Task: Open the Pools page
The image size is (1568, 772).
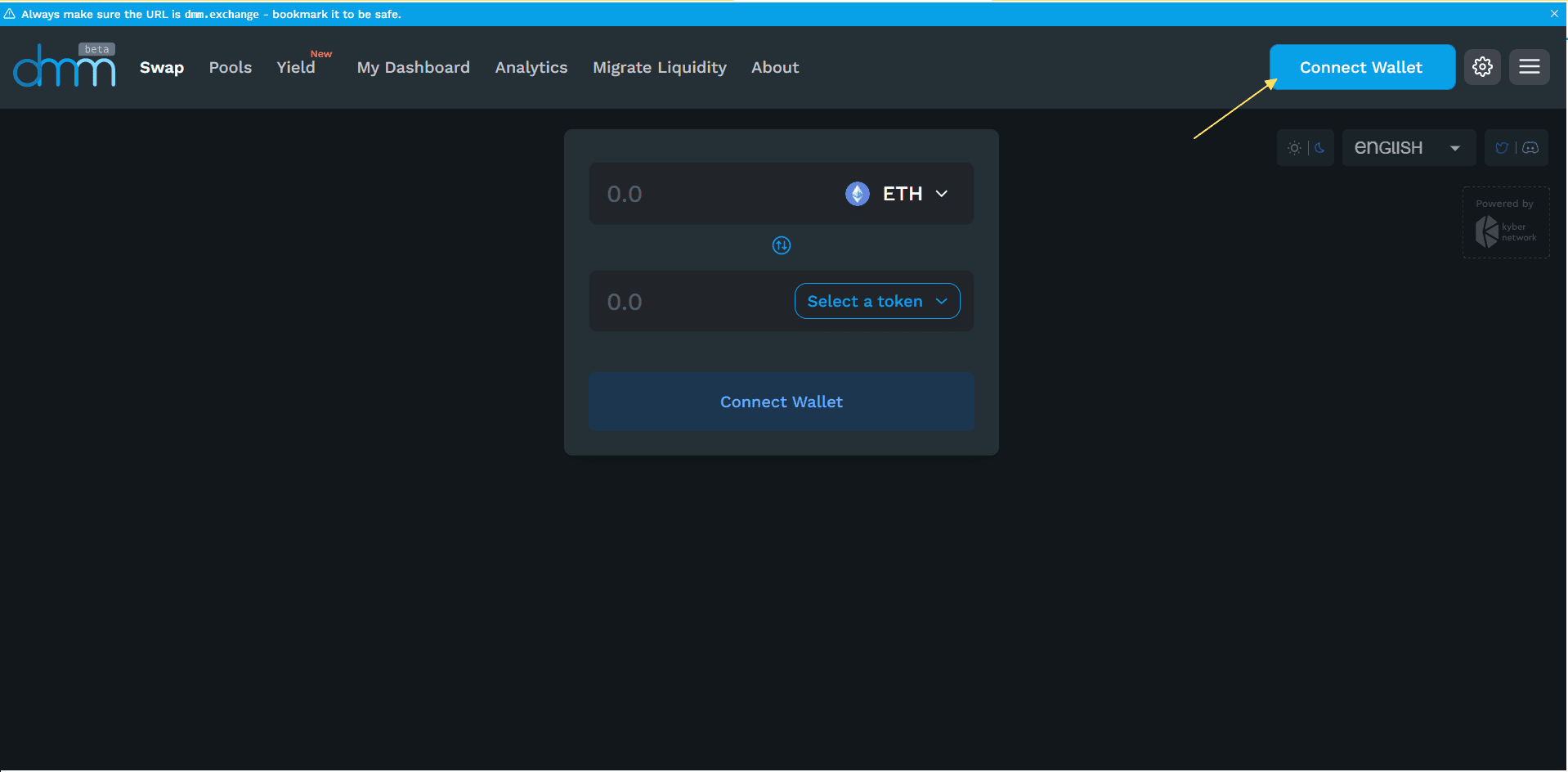Action: [x=231, y=67]
